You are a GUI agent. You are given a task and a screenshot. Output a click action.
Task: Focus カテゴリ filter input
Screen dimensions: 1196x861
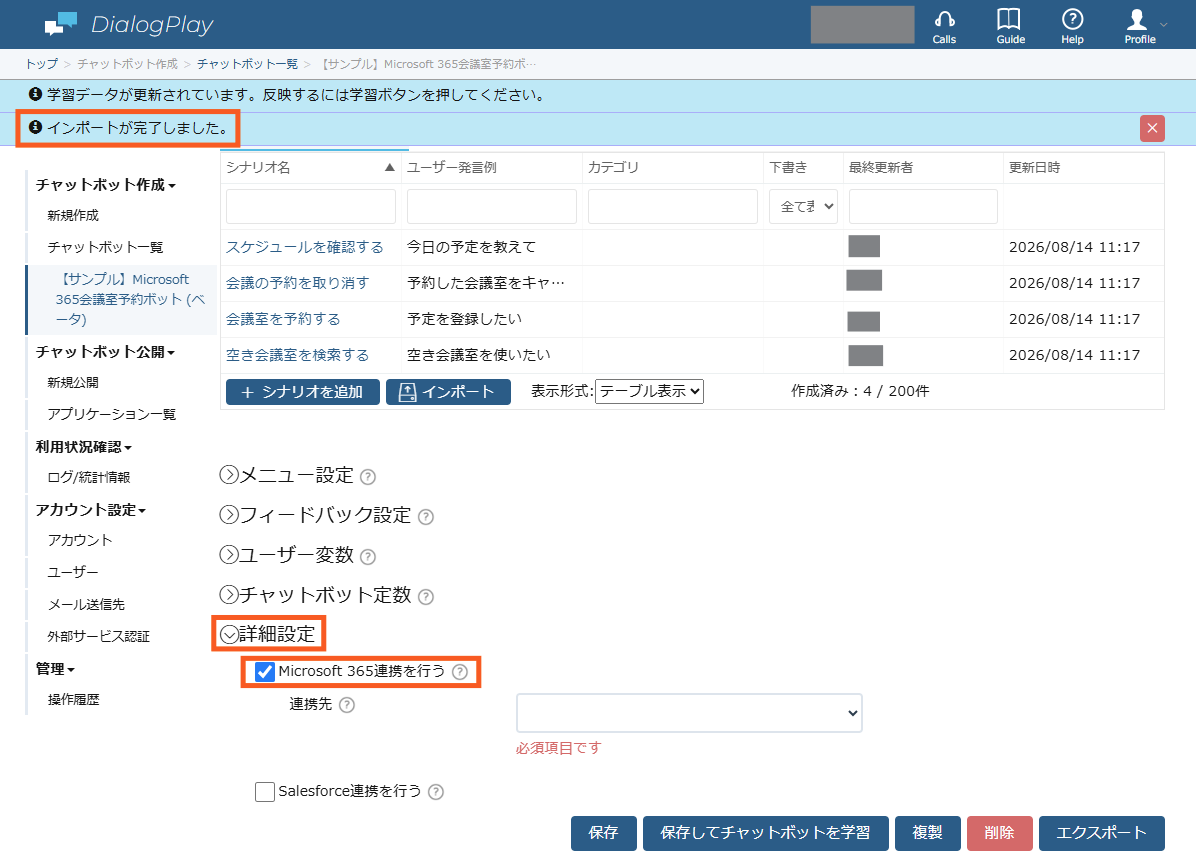[x=673, y=207]
